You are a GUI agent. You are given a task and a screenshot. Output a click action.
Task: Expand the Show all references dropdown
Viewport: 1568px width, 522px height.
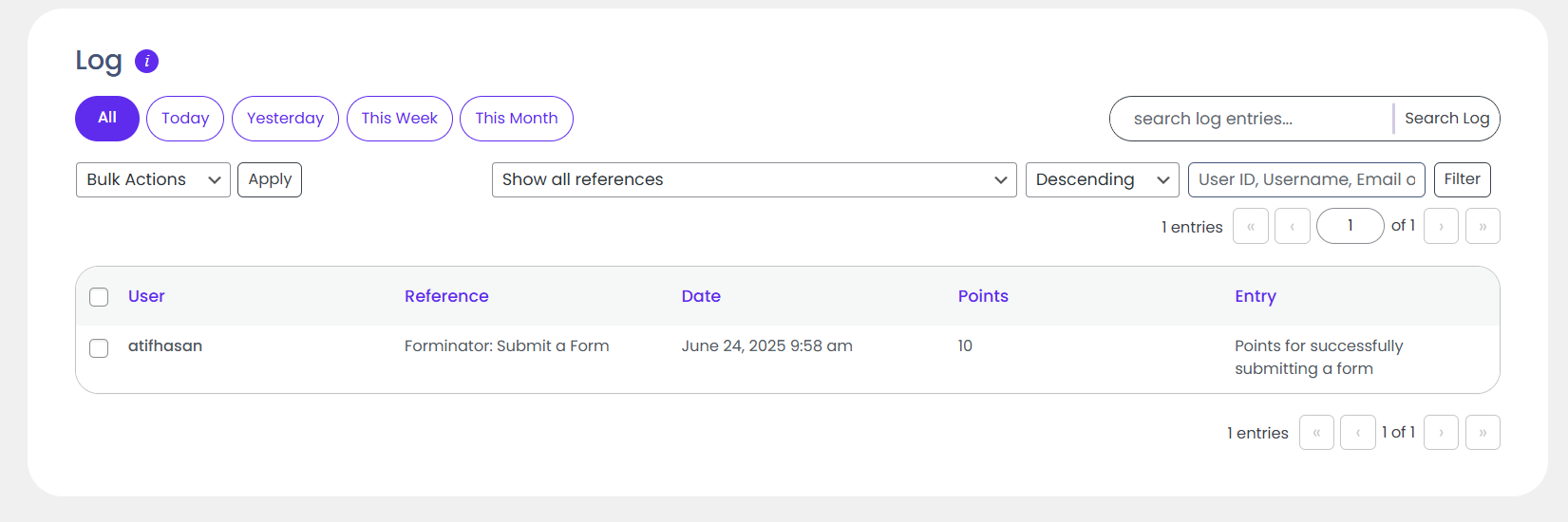click(x=753, y=179)
